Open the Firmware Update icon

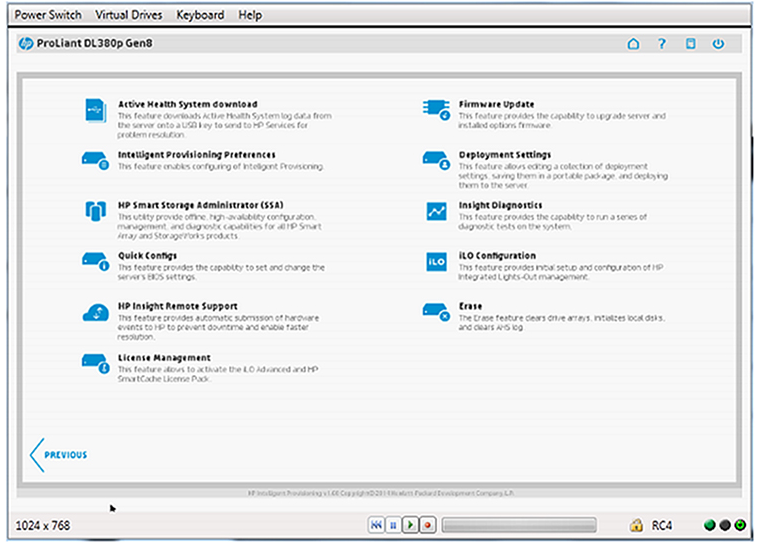tap(436, 110)
